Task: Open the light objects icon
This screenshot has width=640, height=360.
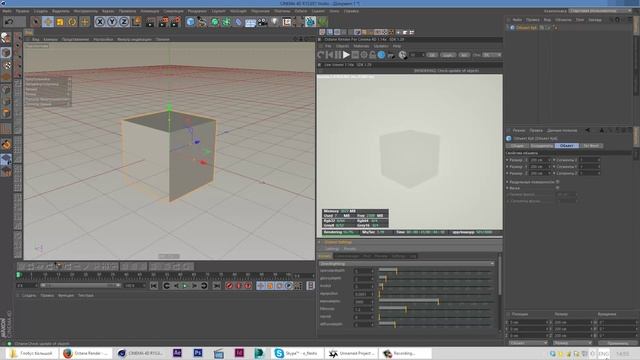Action: [275, 22]
